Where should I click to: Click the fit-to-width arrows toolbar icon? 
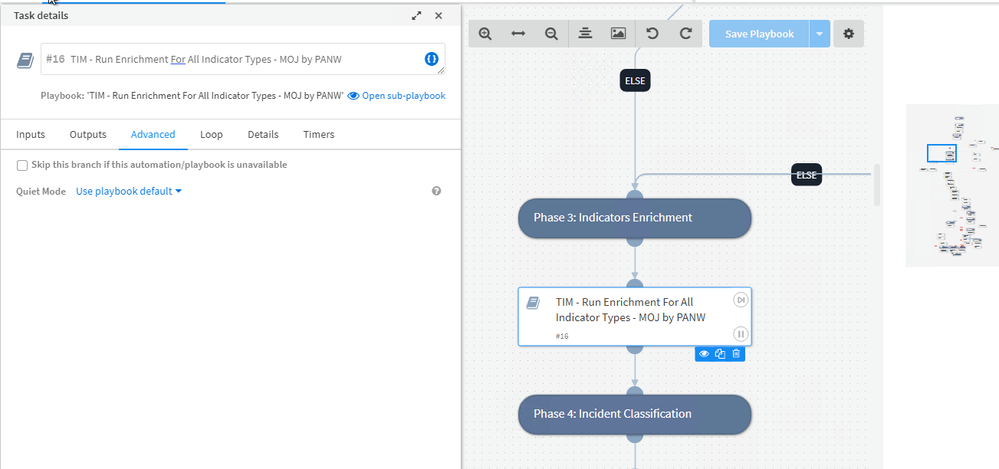(518, 34)
